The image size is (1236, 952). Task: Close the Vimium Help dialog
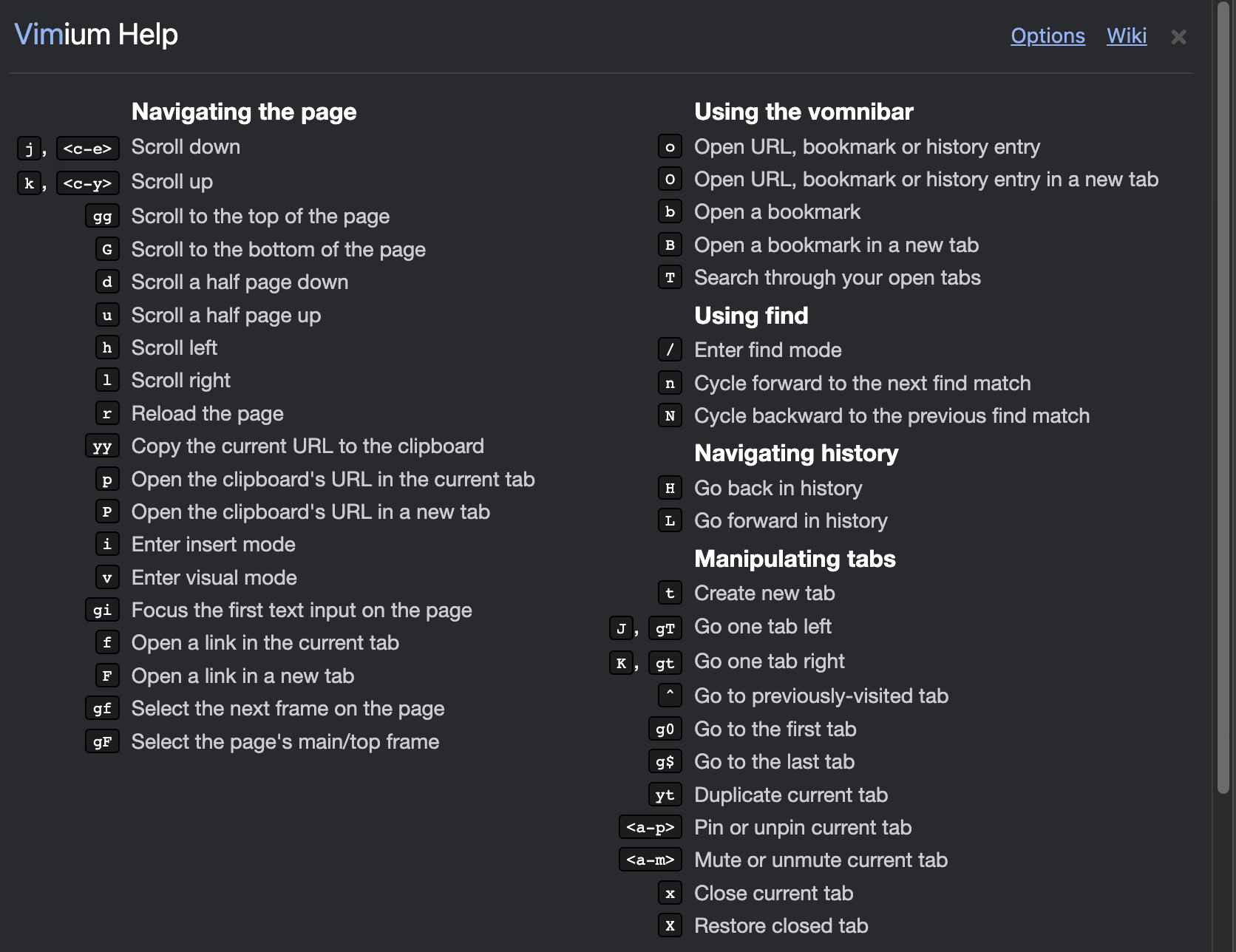pyautogui.click(x=1178, y=36)
